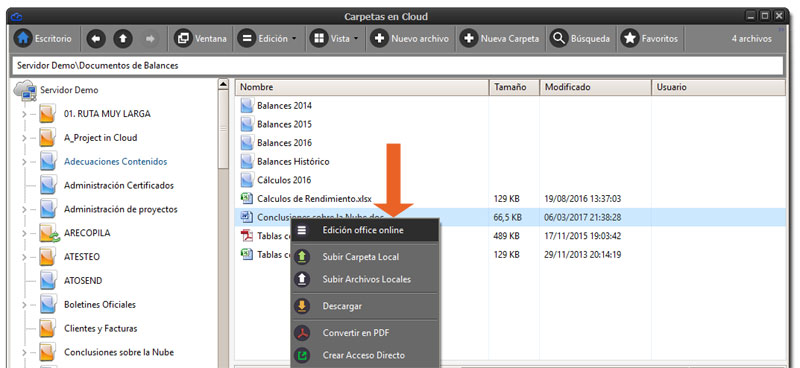This screenshot has height=368, width=800.
Task: Create a Nuevo archivo
Action: pyautogui.click(x=410, y=38)
